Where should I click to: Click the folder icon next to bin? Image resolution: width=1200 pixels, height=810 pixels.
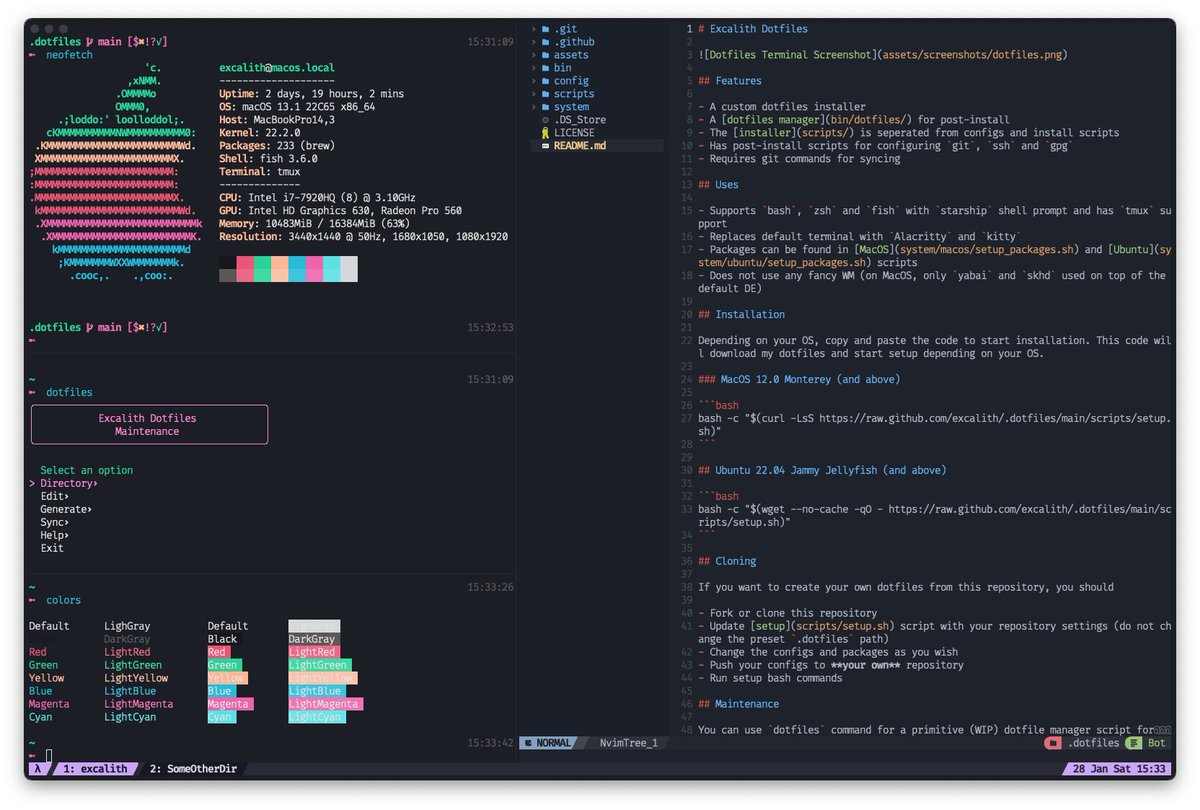[545, 68]
